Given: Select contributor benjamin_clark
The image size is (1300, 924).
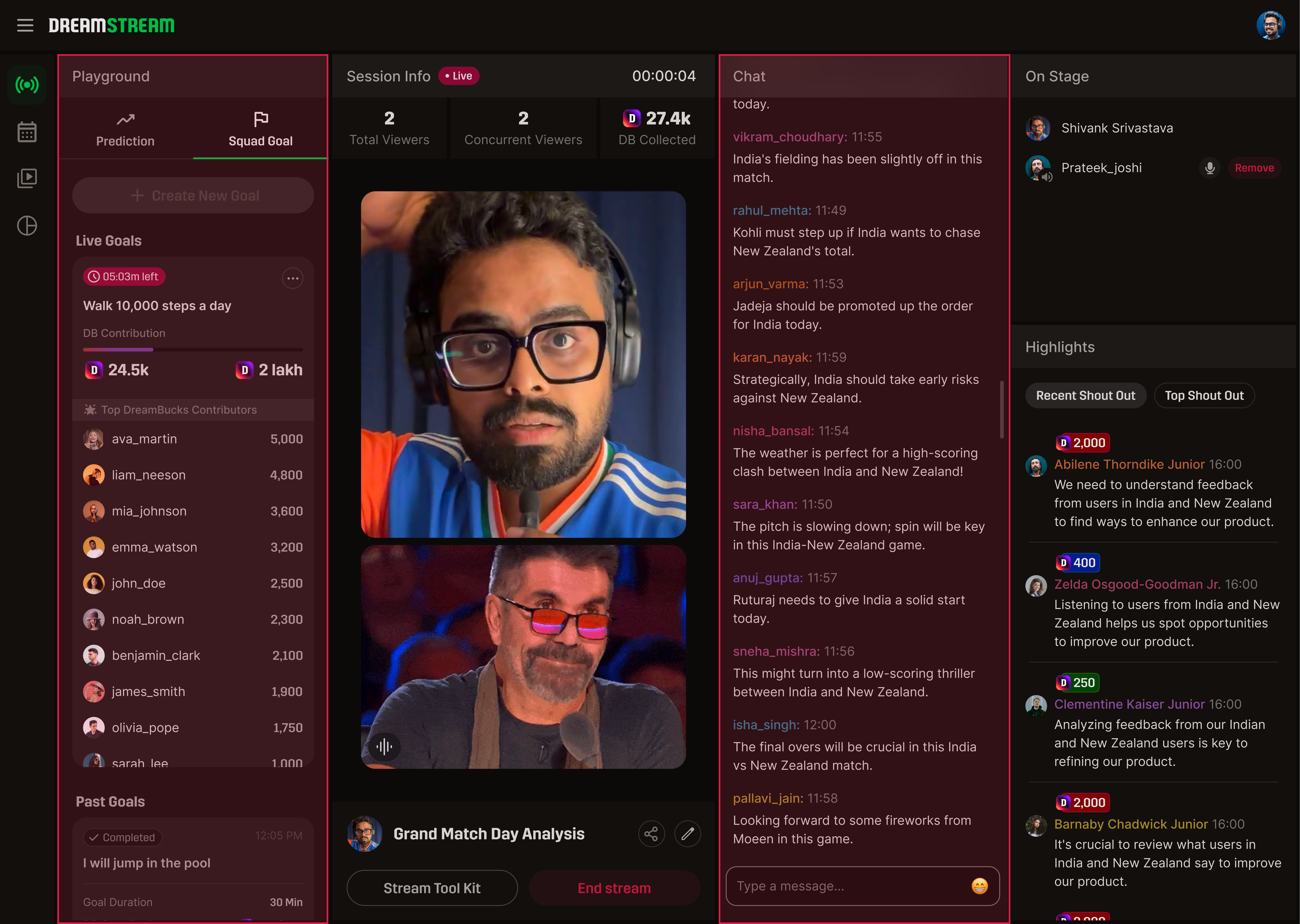Looking at the screenshot, I should [x=193, y=655].
